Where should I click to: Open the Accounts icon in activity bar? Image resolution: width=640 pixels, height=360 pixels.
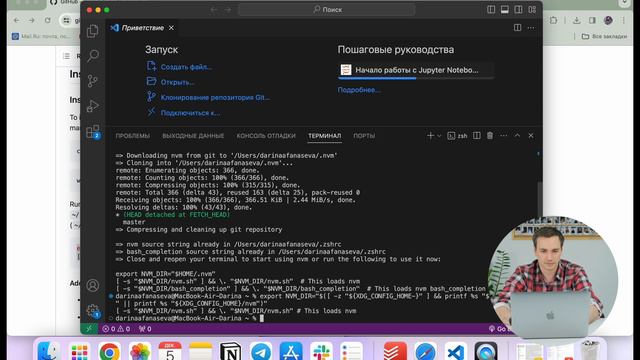pyautogui.click(x=93, y=285)
